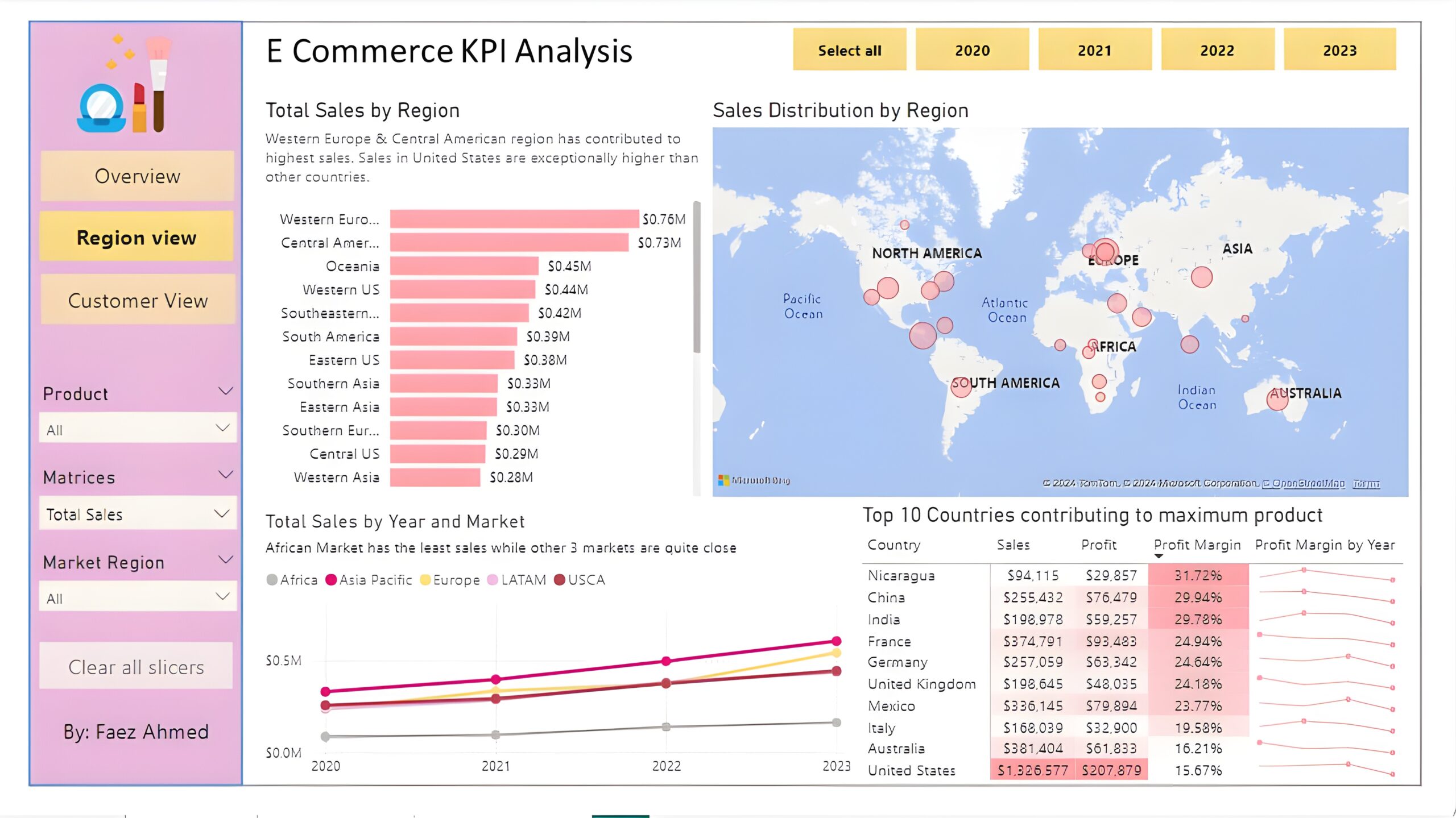Open the Product All dropdown
The height and width of the screenshot is (818, 1456).
[x=138, y=429]
